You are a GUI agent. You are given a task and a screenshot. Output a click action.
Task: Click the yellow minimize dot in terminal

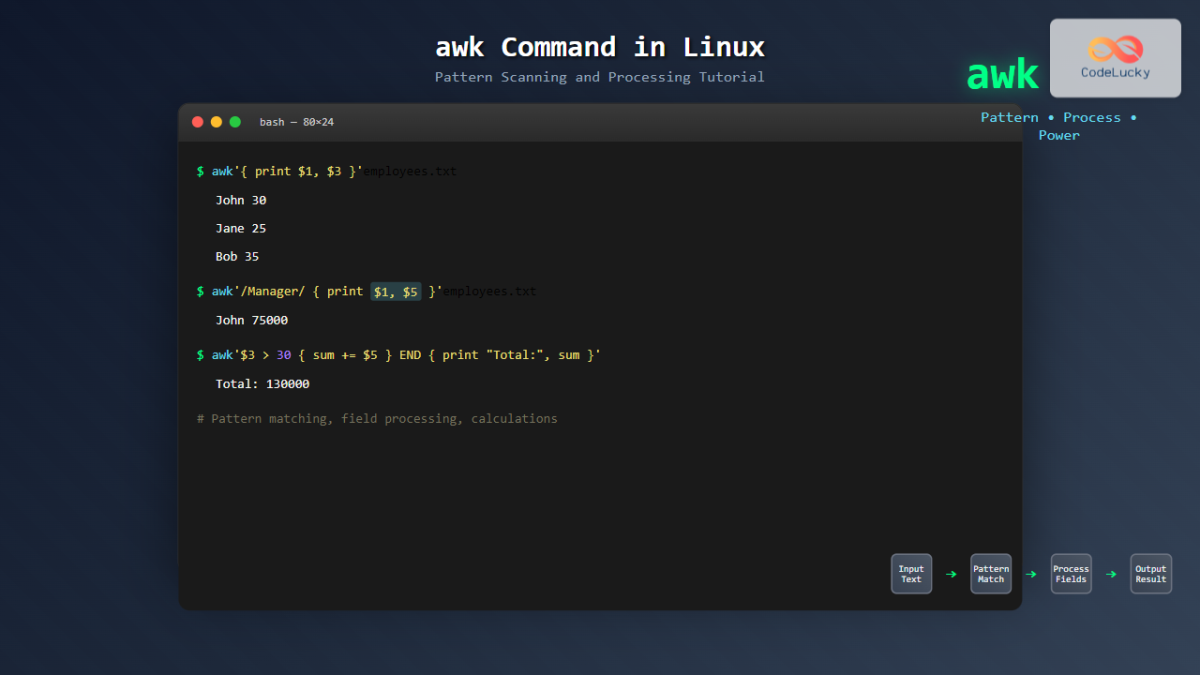tap(216, 122)
